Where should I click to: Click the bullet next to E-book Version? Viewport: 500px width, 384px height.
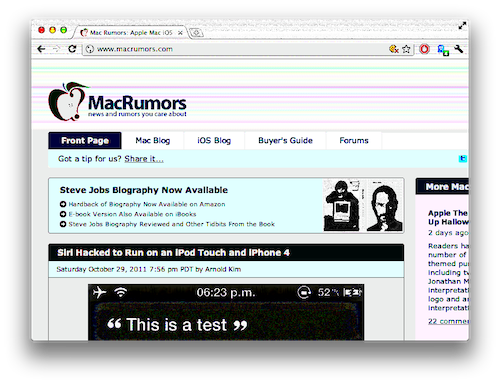click(63, 214)
